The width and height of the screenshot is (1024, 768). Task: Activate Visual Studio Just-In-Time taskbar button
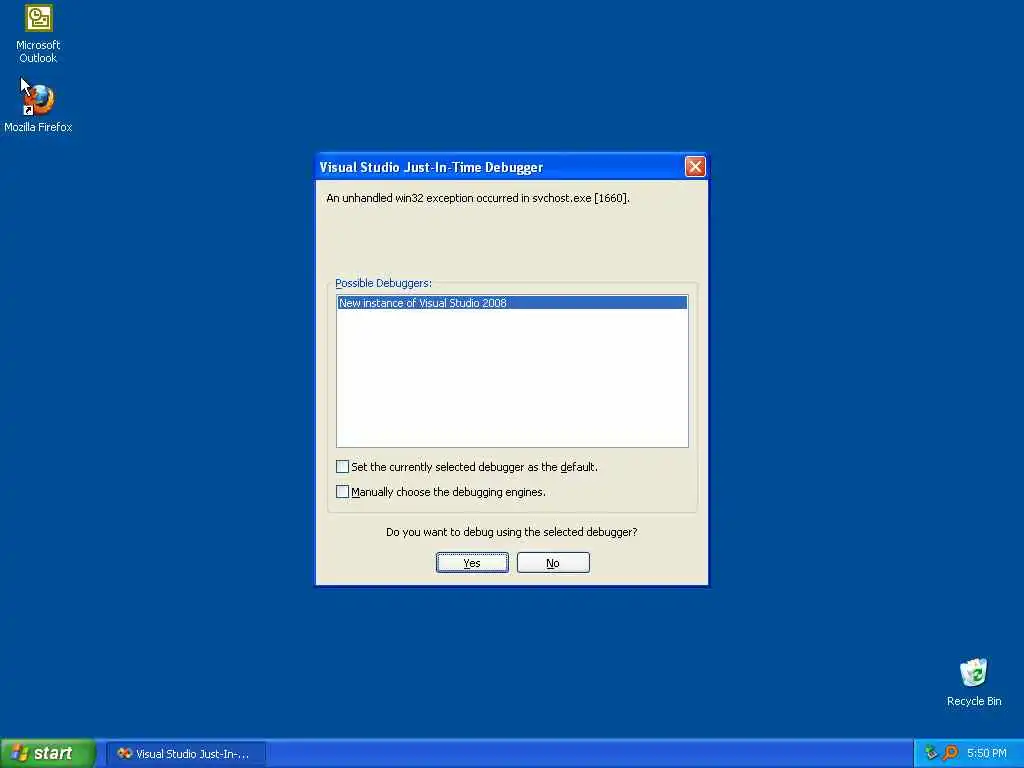[x=186, y=754]
